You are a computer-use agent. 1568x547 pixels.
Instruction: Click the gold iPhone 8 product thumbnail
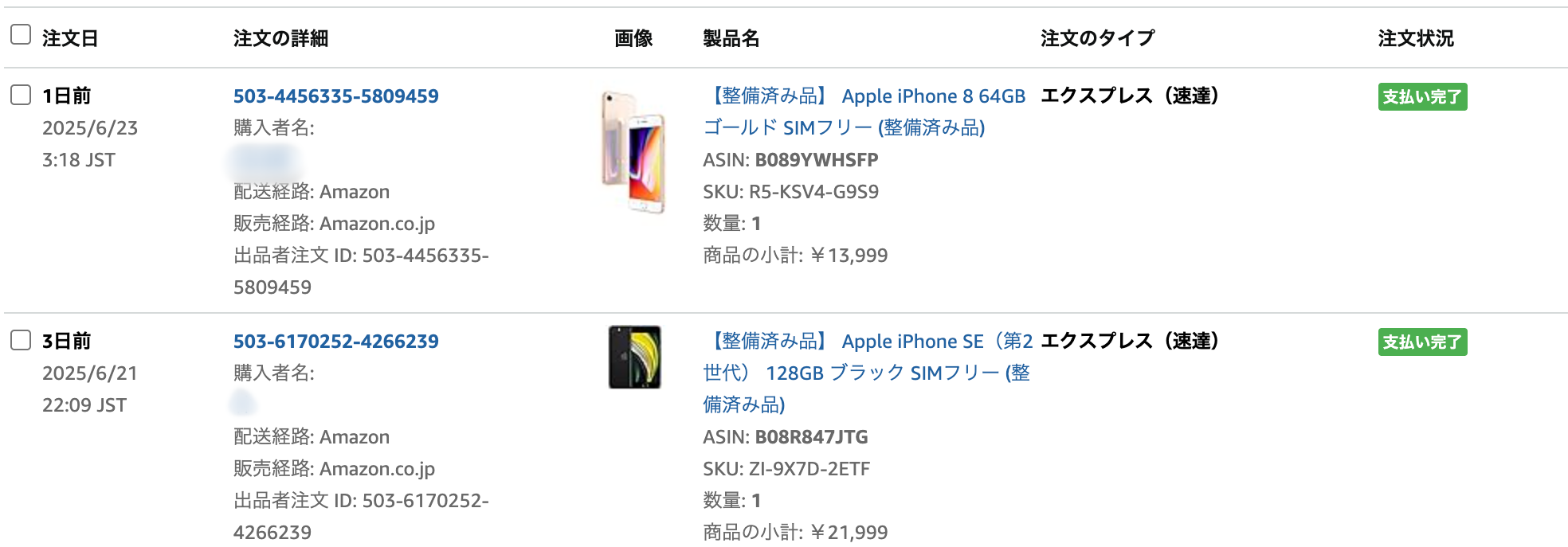[634, 151]
